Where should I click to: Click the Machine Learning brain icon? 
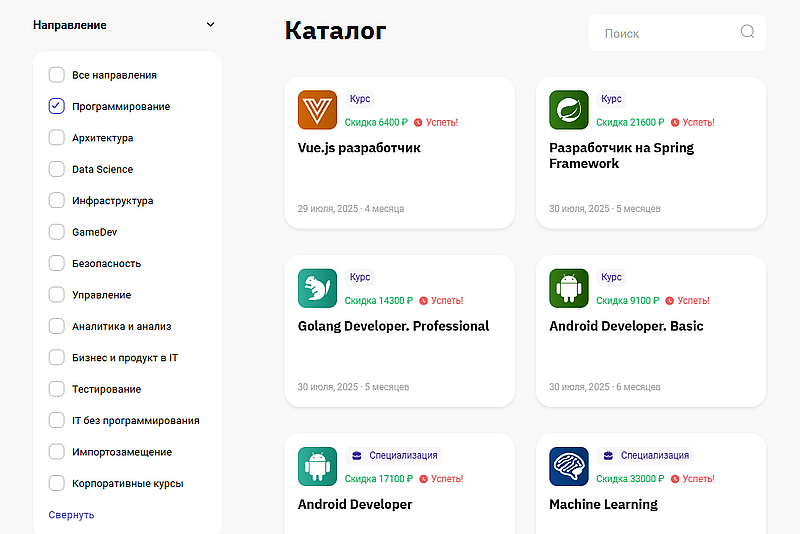(569, 467)
